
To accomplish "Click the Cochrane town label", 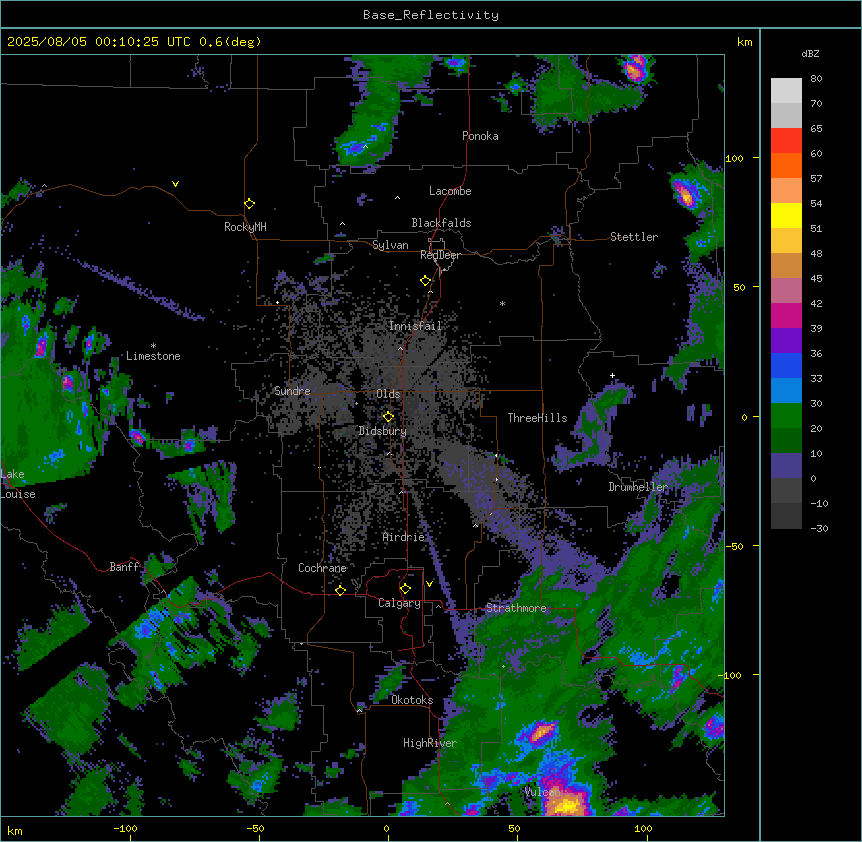I will (x=322, y=568).
